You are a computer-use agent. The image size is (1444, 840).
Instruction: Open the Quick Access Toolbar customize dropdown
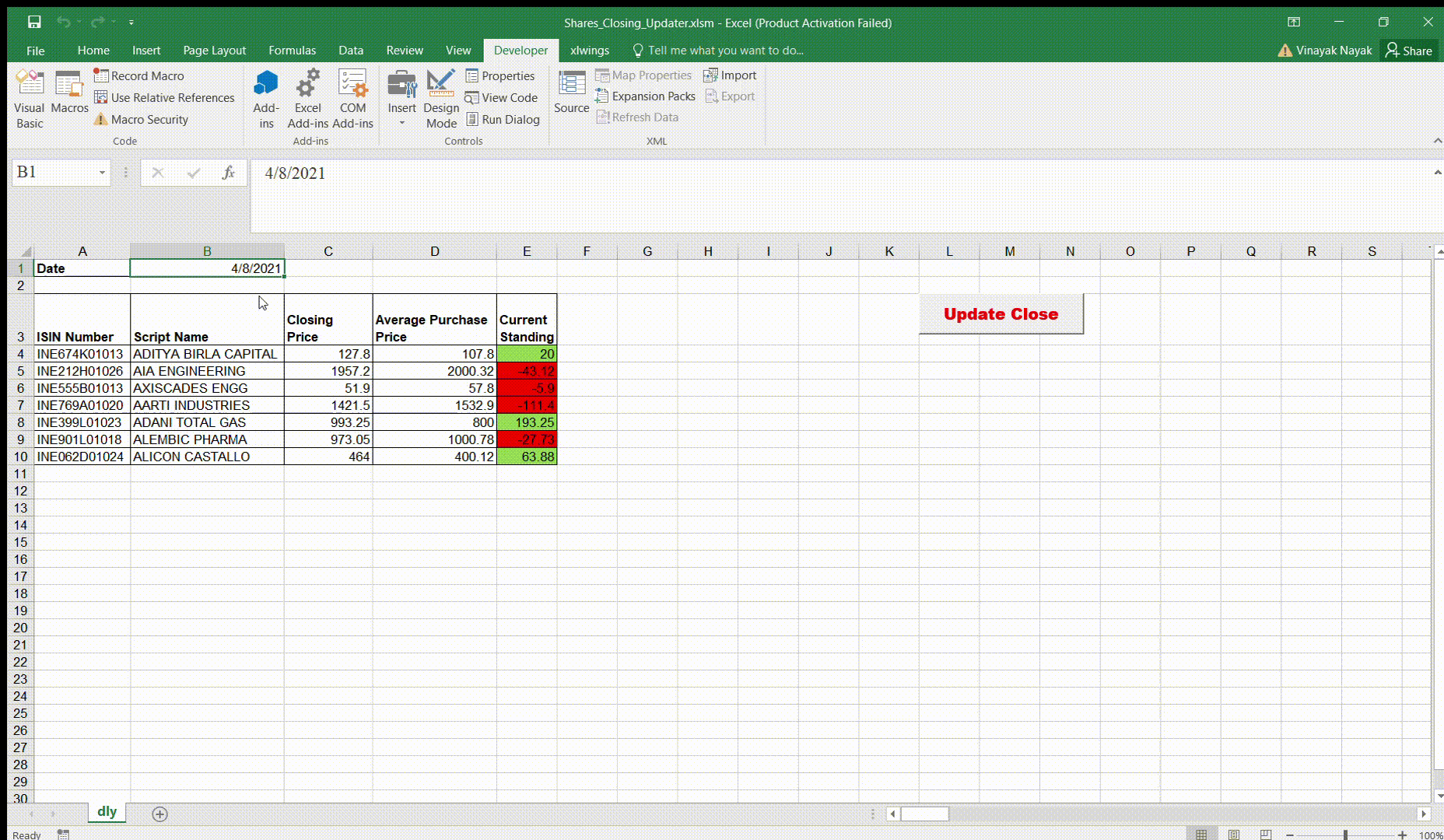click(x=131, y=23)
